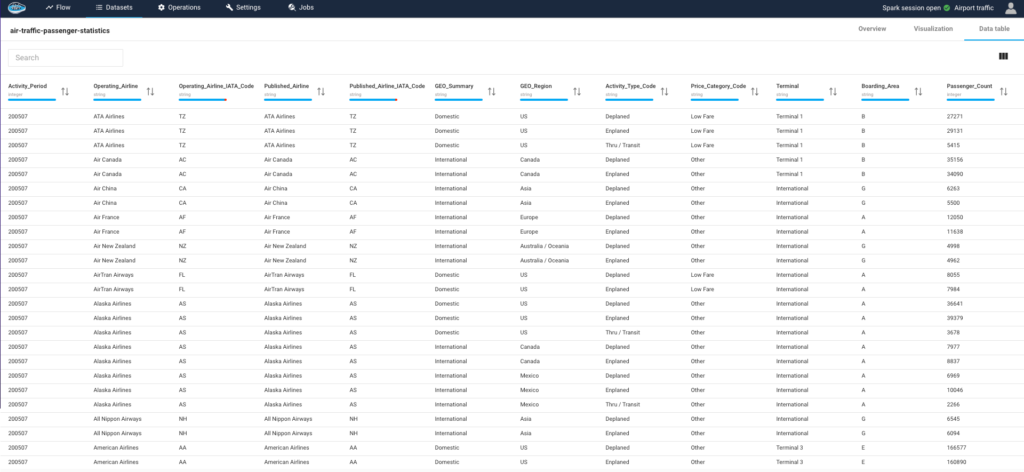Image resolution: width=1024 pixels, height=472 pixels.
Task: Select the Passenger_Count cell 4998
Action: (x=953, y=245)
